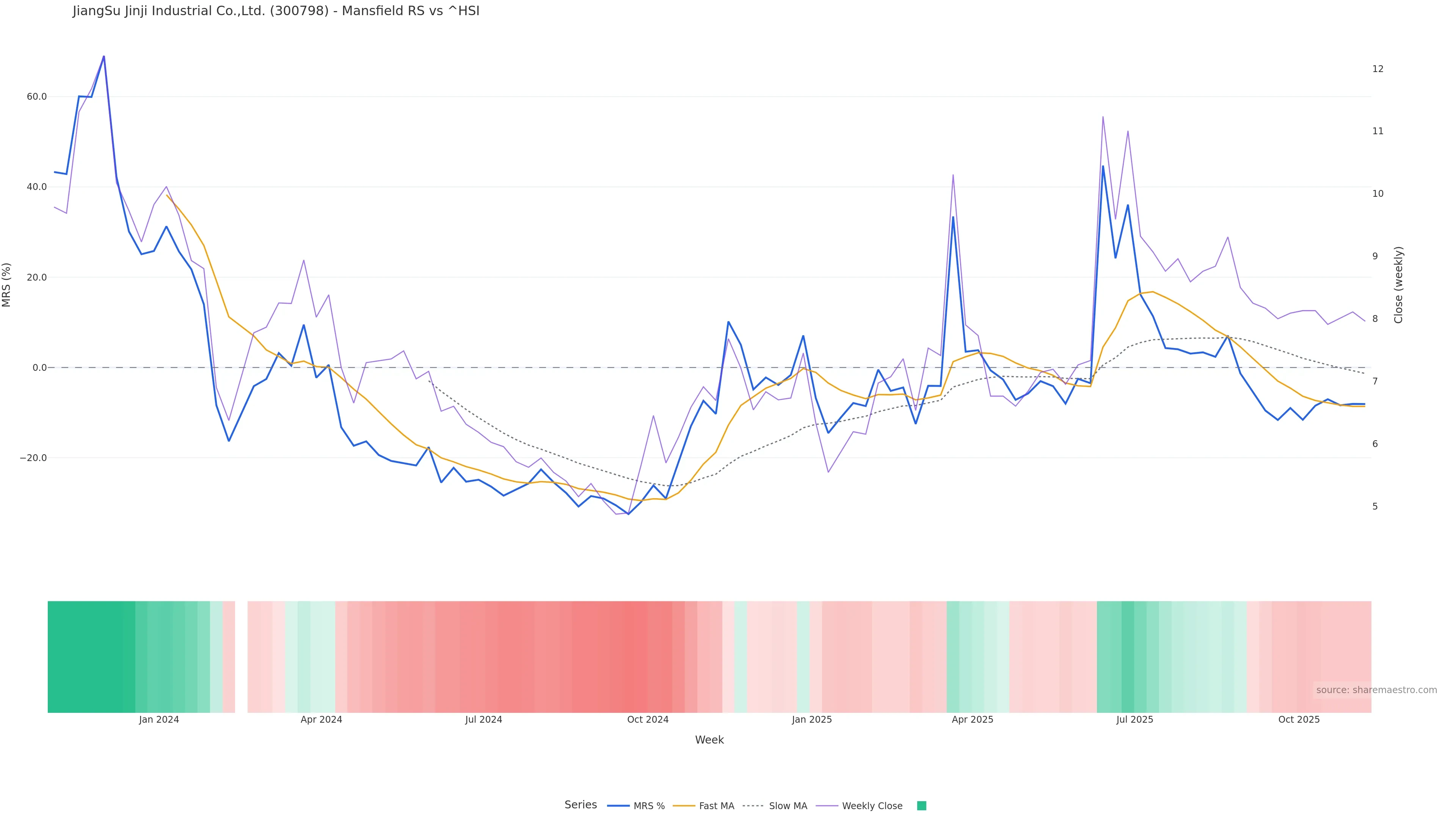This screenshot has width=1456, height=819.
Task: Click the orange Fast MA legend line
Action: pos(684,806)
